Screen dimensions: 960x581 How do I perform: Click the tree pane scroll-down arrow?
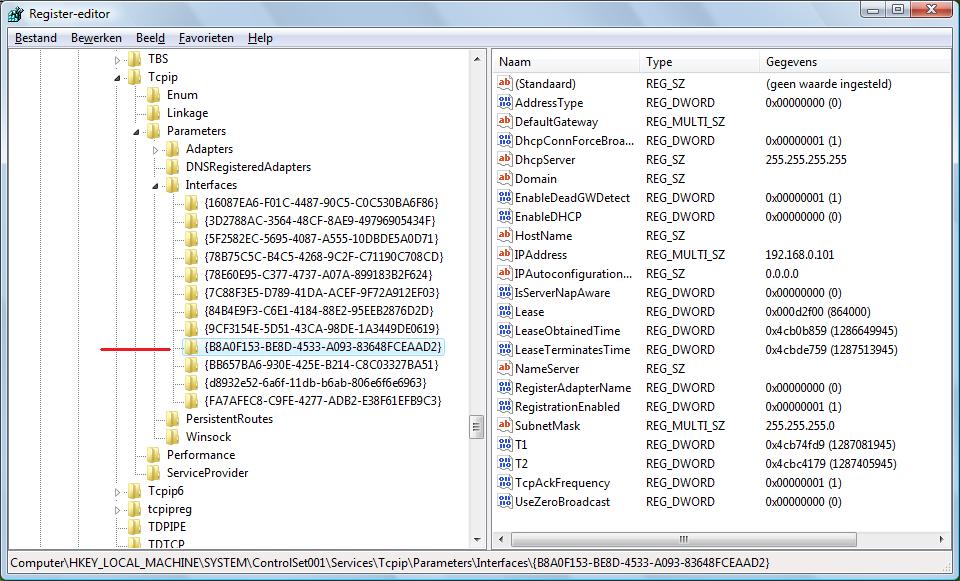tap(477, 539)
